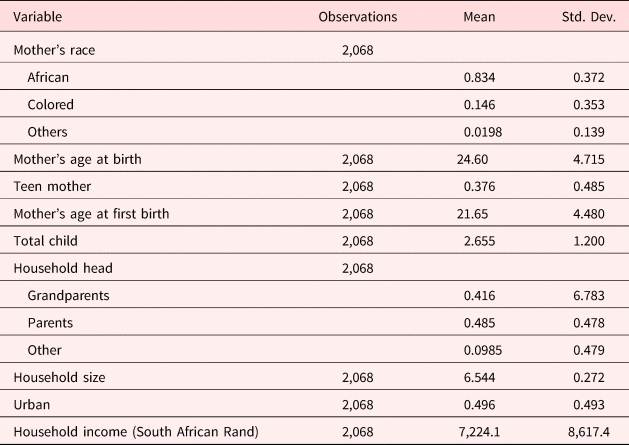The image size is (629, 445).
Task: Select the Others mean value 0.0198
Action: tap(476, 131)
